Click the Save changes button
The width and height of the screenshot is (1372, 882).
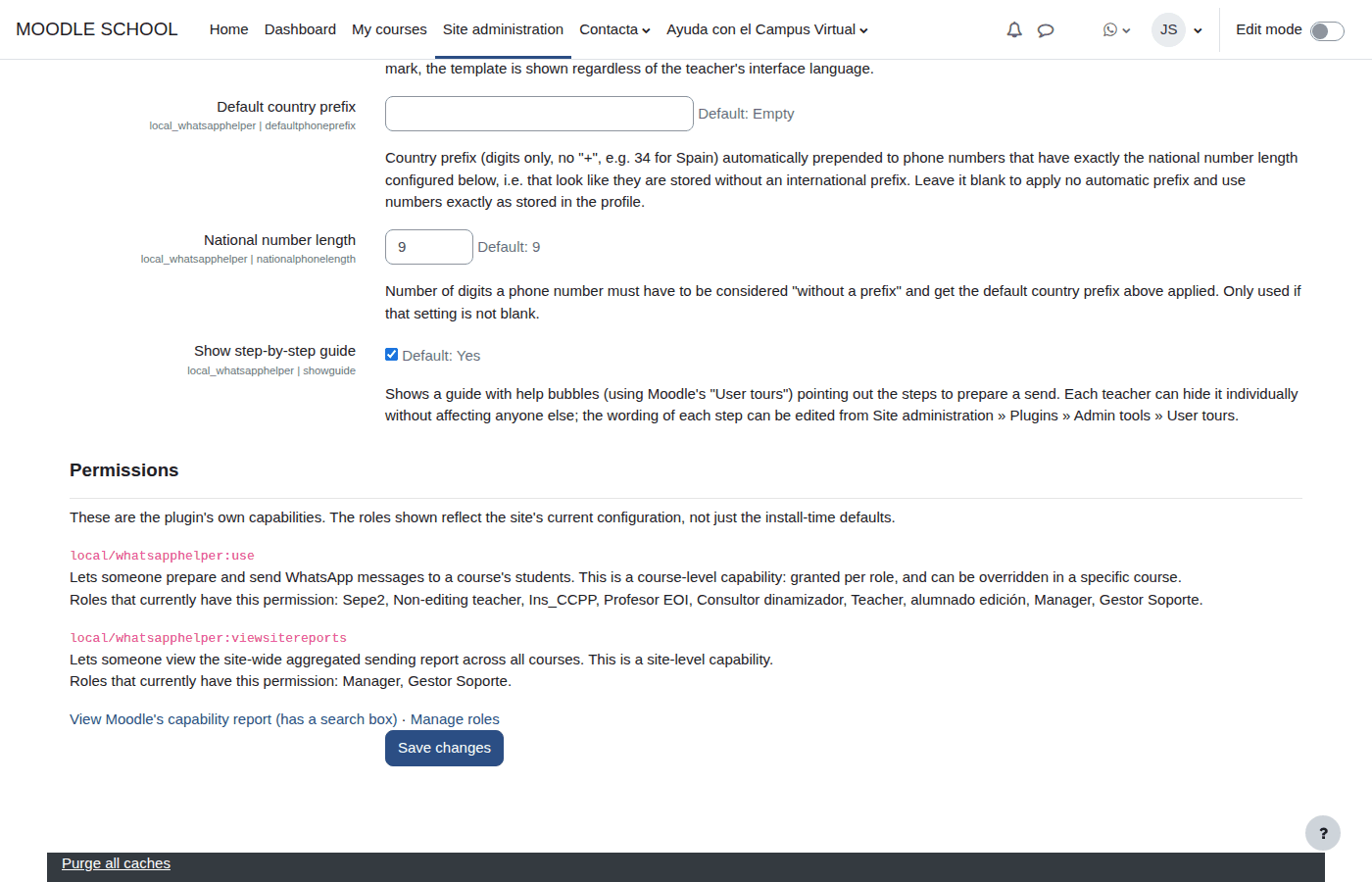[x=444, y=748]
